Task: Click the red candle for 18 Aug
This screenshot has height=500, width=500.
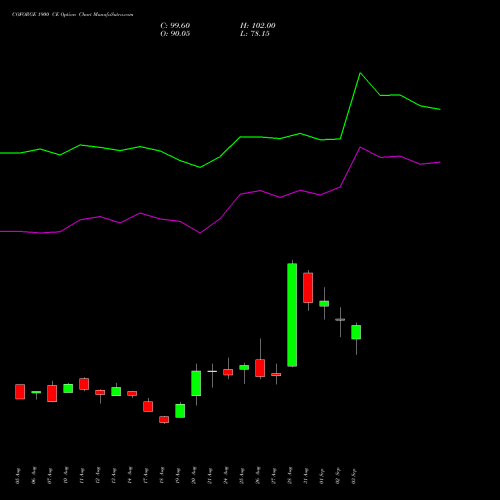Action: pyautogui.click(x=164, y=419)
